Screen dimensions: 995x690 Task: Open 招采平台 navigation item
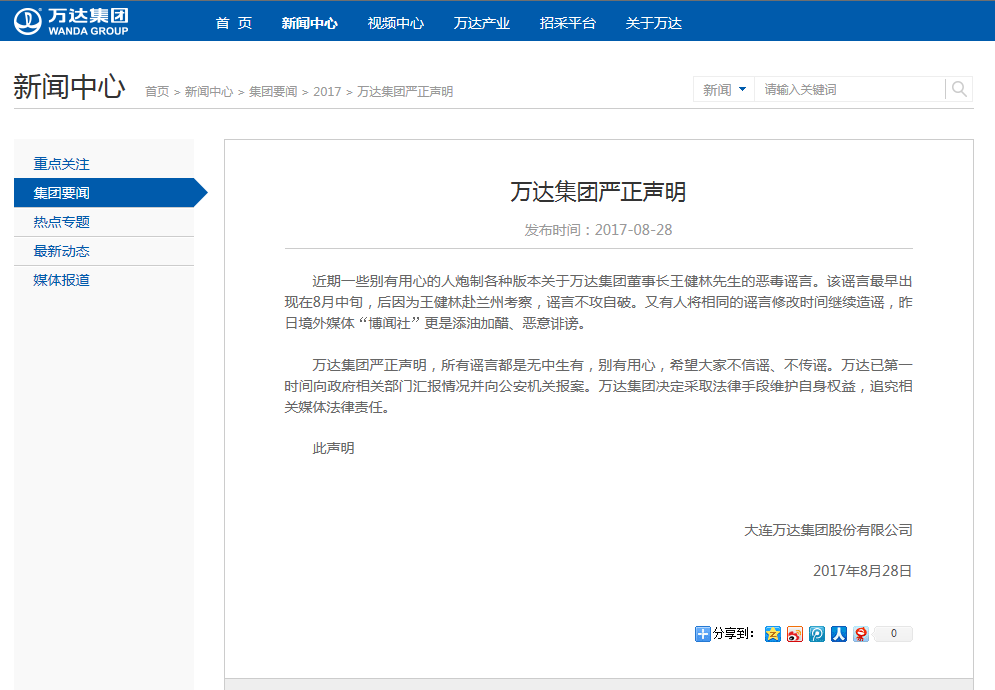coord(567,23)
